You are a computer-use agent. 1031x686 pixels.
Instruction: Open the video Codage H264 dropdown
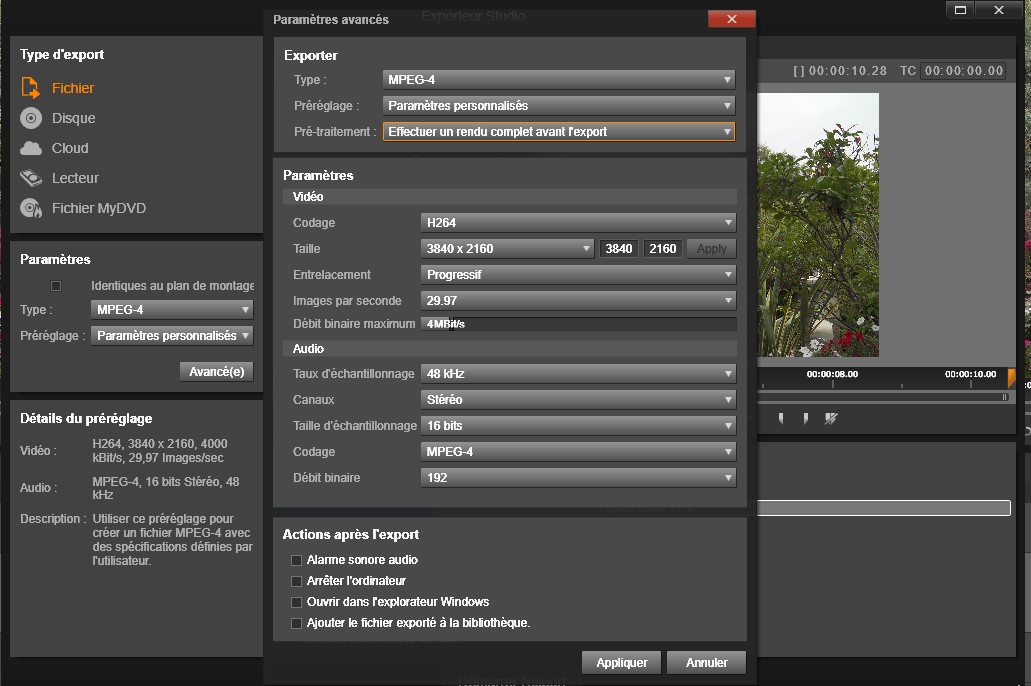(x=578, y=222)
